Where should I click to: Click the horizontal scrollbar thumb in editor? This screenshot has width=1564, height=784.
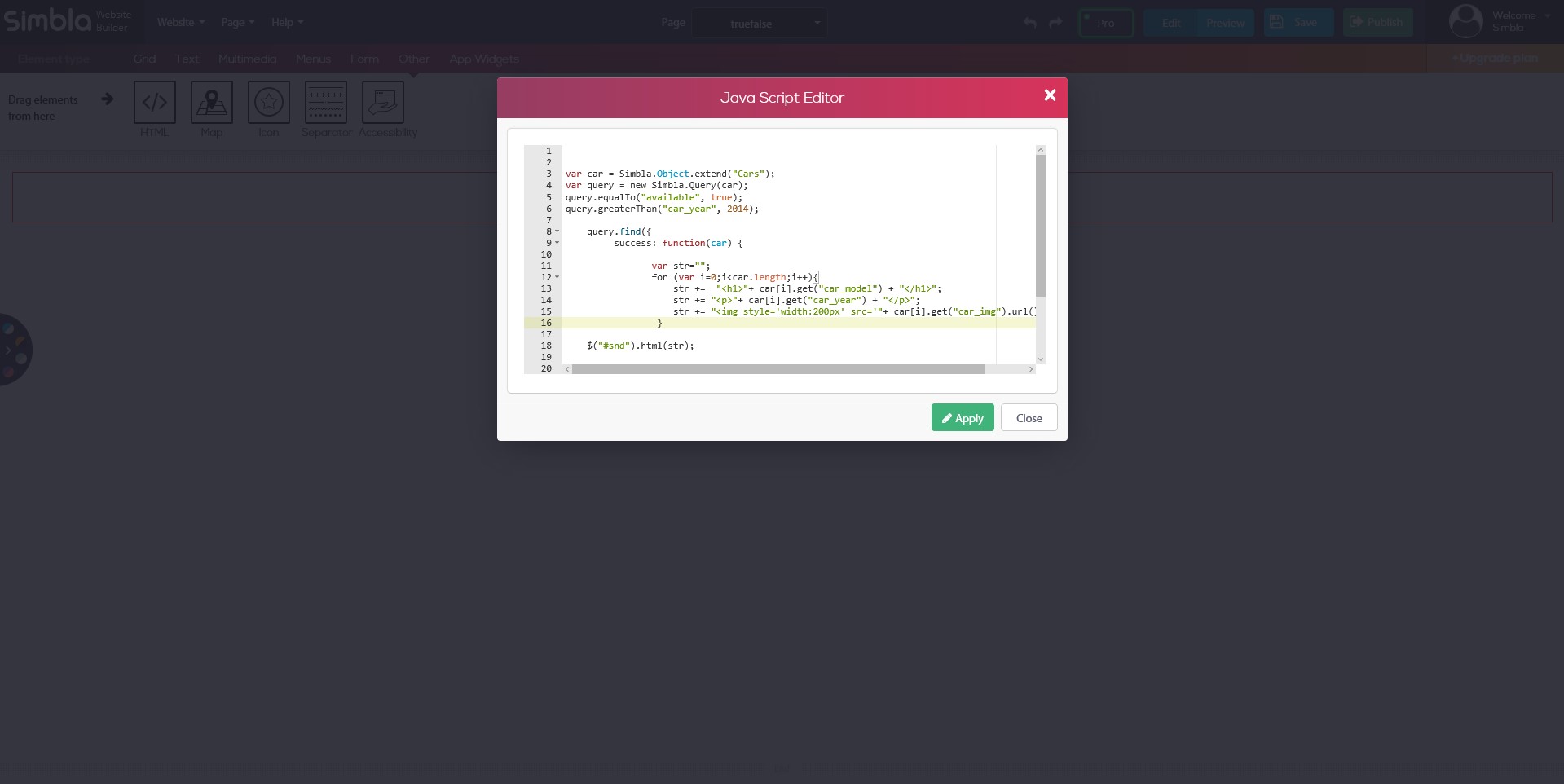point(778,369)
